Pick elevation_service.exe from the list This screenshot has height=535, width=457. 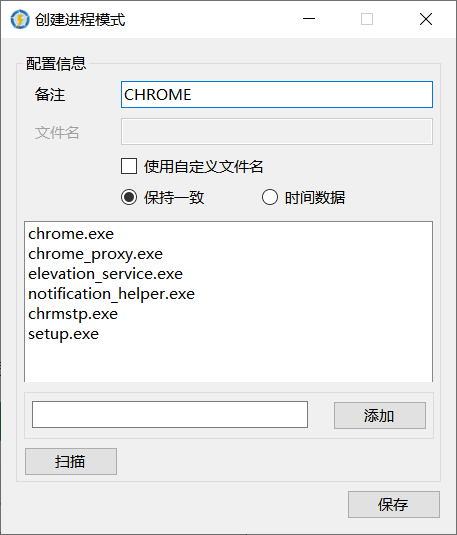point(105,274)
